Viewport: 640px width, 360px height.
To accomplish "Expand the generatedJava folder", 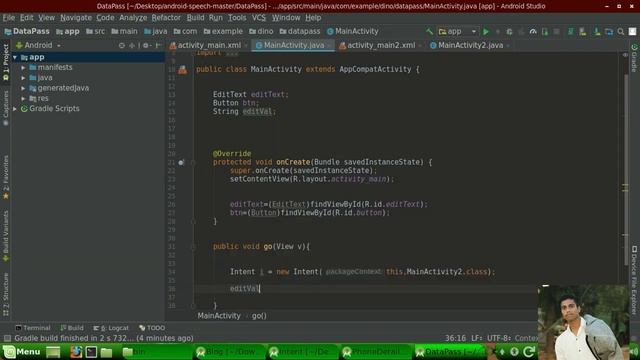I will pos(24,88).
